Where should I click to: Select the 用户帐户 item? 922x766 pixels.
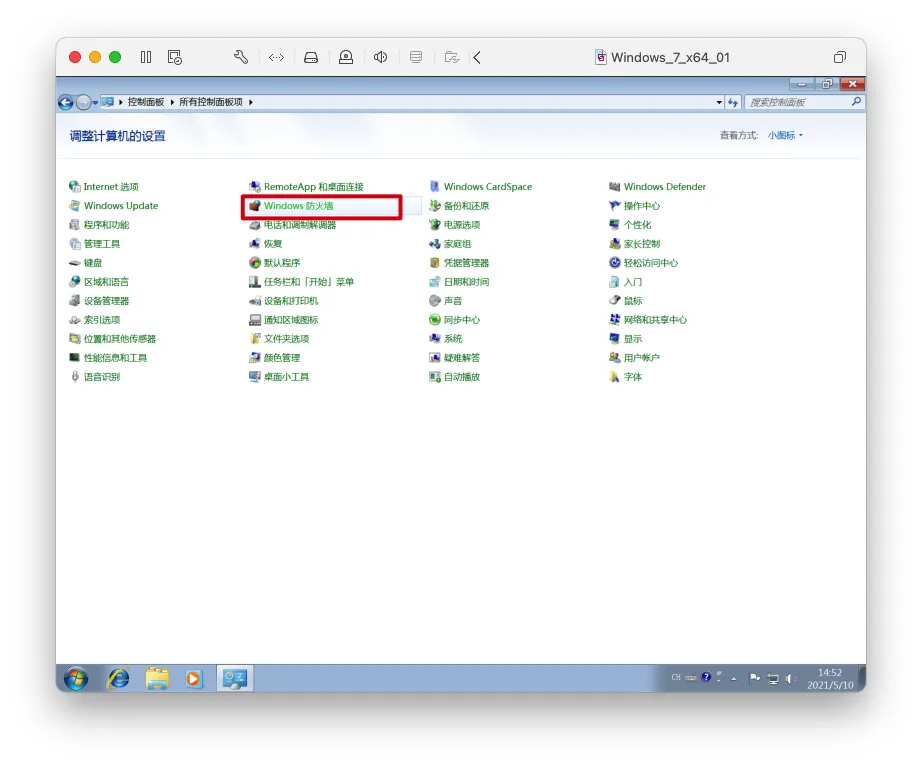634,357
